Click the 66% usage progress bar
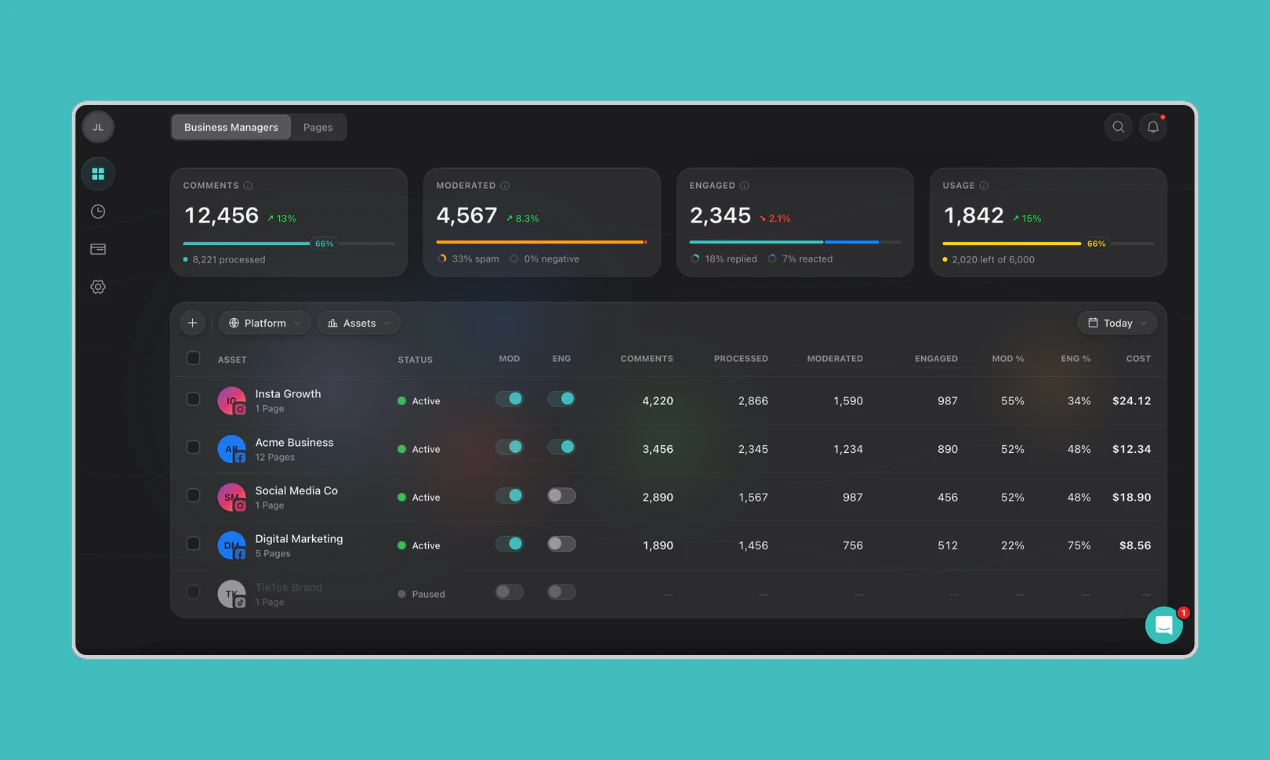This screenshot has height=760, width=1270. click(1050, 243)
